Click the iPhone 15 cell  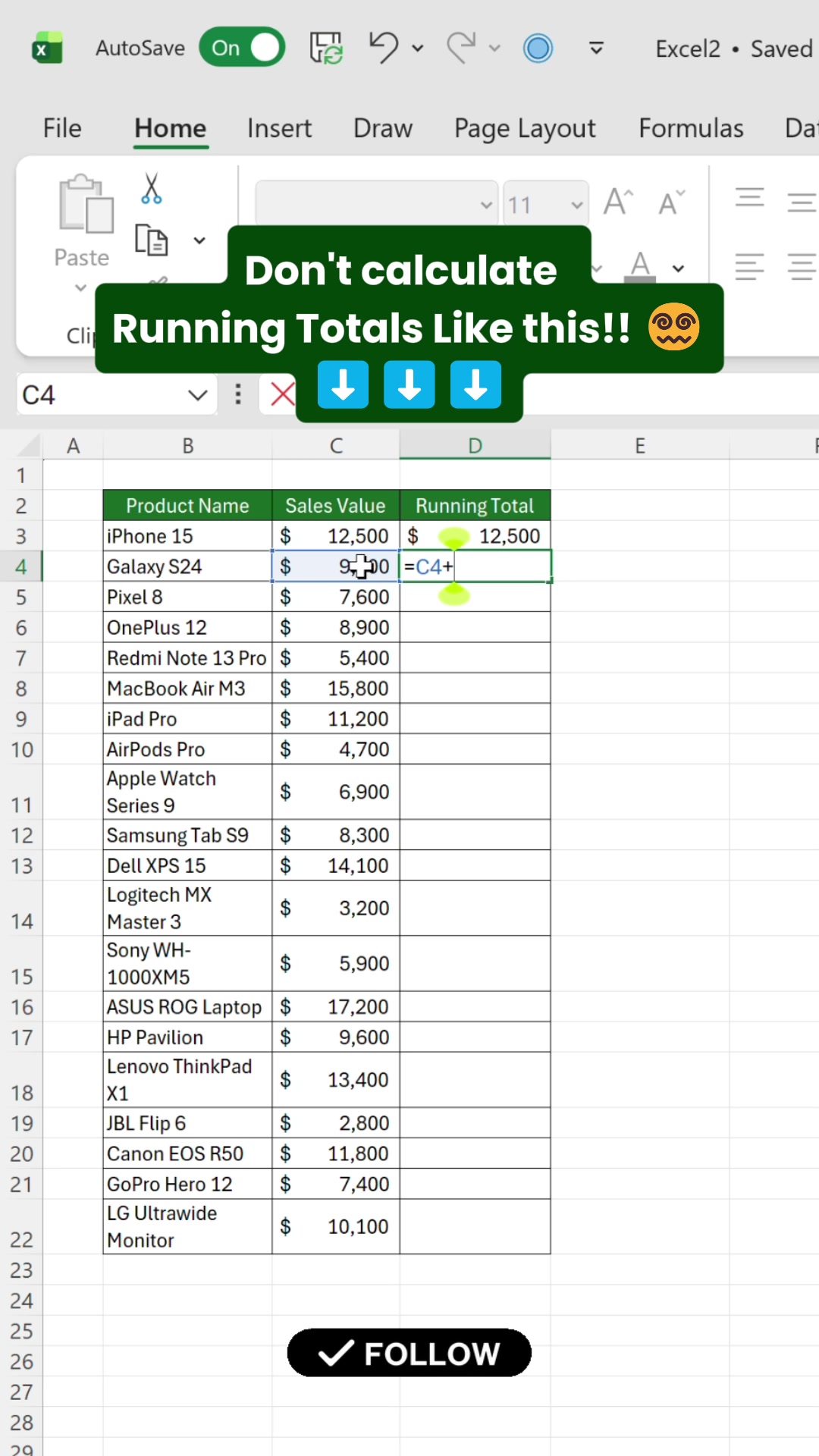[187, 536]
